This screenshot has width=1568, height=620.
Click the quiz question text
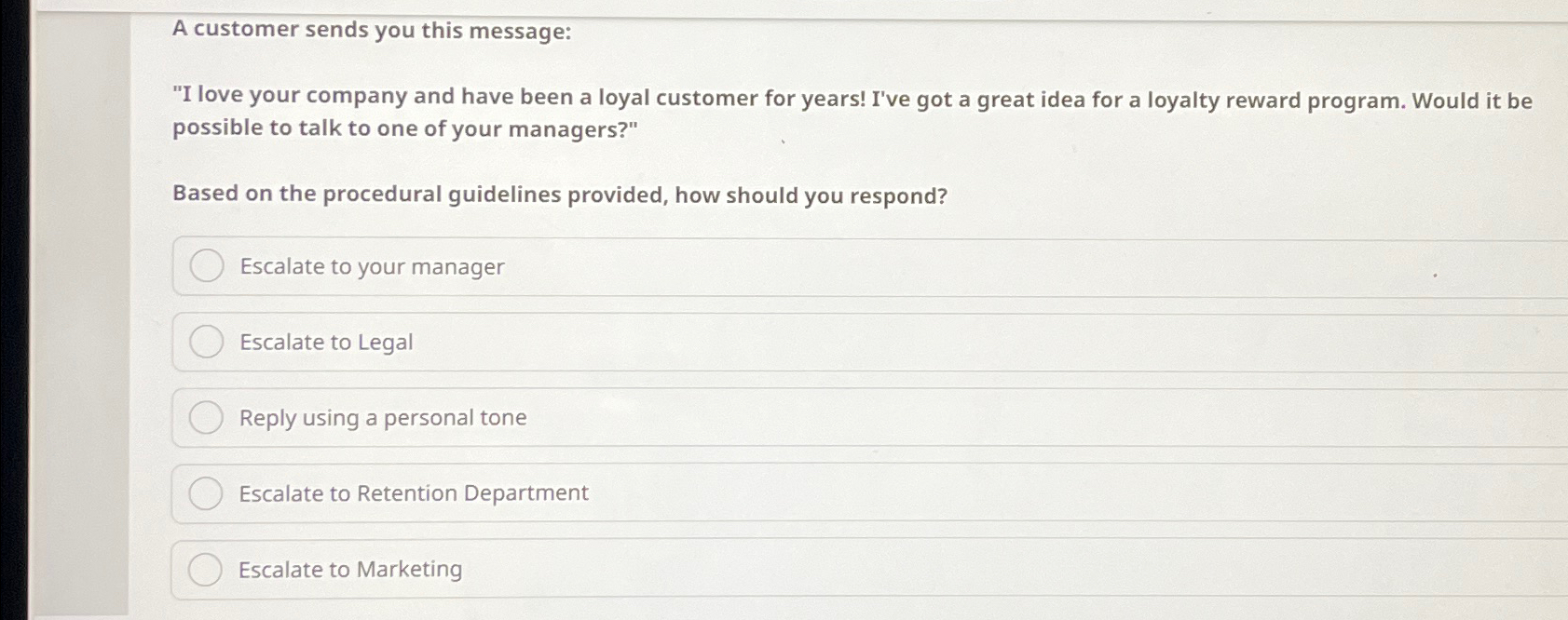tap(559, 195)
